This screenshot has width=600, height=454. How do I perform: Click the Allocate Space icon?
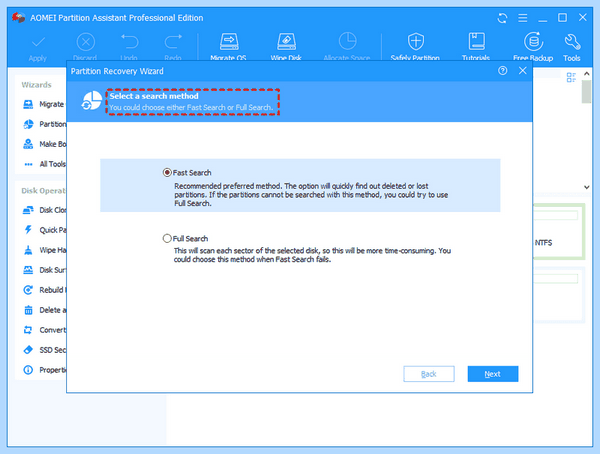pyautogui.click(x=347, y=41)
